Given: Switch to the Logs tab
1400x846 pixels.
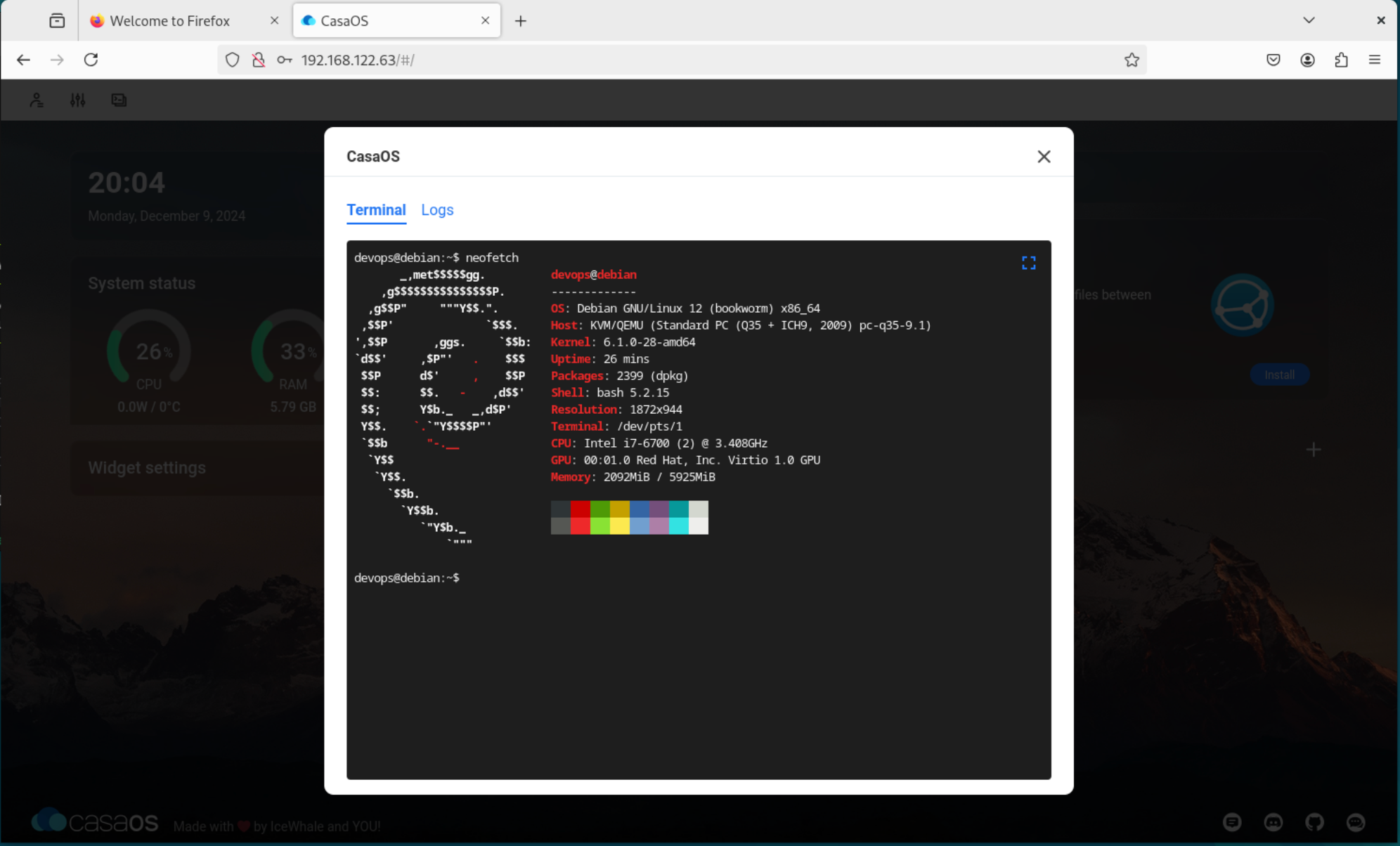Looking at the screenshot, I should (x=437, y=209).
